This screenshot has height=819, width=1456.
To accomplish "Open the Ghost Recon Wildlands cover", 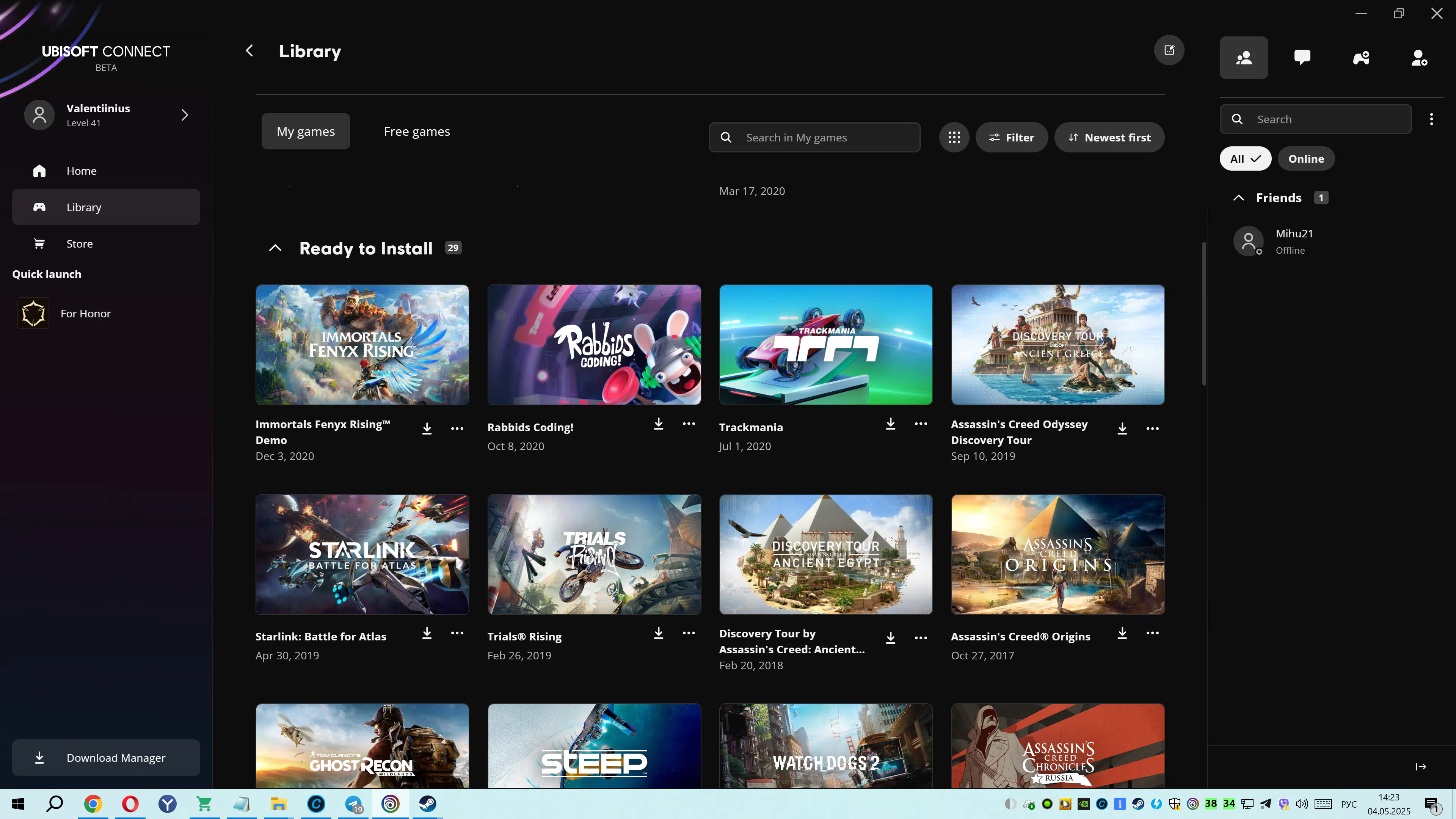I will pos(362,745).
